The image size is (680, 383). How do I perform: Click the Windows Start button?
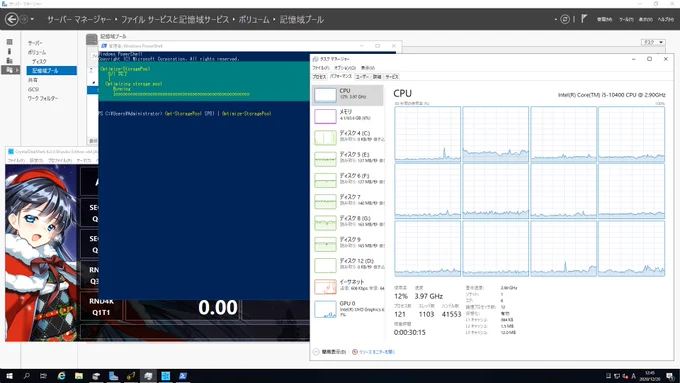click(9, 376)
